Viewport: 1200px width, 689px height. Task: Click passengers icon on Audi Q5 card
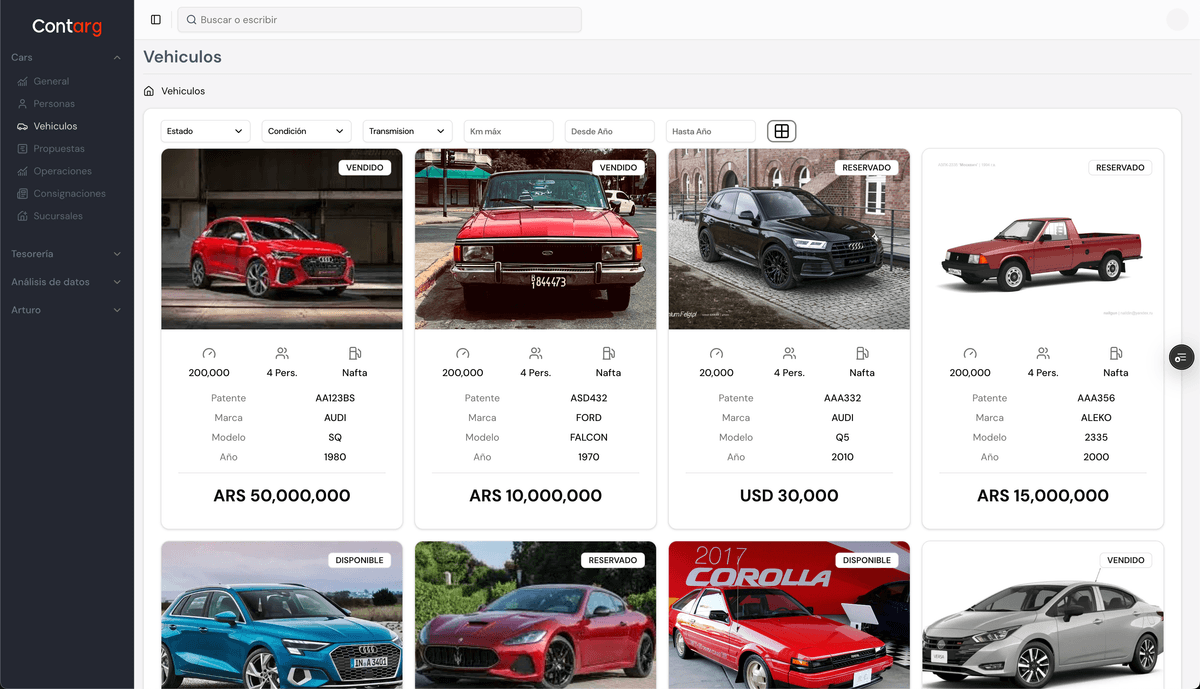click(789, 354)
